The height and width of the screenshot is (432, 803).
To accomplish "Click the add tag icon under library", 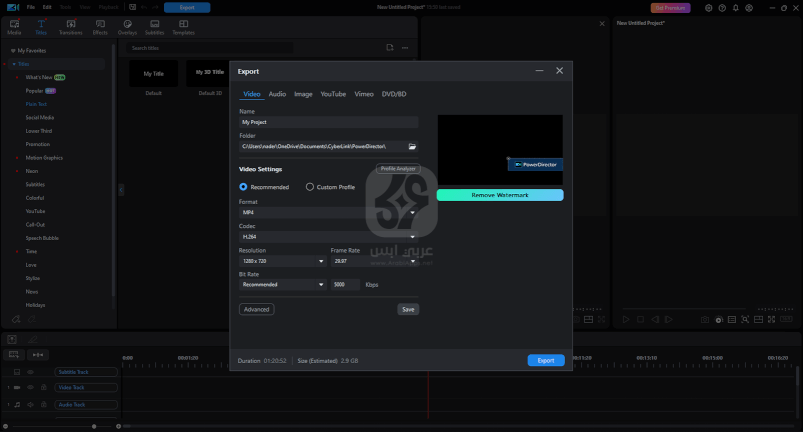I will pyautogui.click(x=16, y=319).
